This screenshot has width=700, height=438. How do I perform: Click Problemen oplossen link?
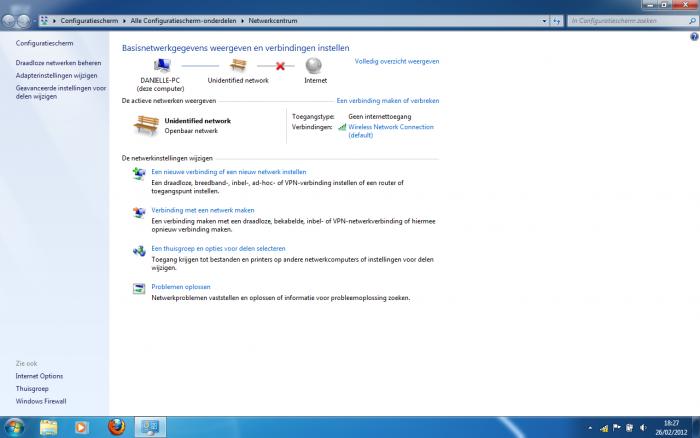point(181,287)
